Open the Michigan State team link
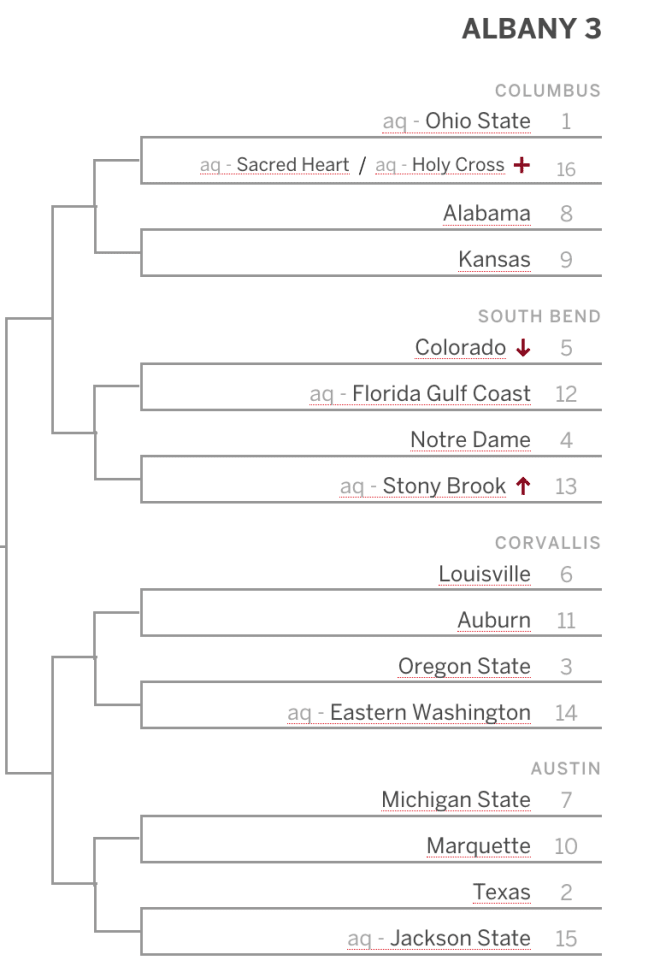Screen dimensions: 660x978 pyautogui.click(x=456, y=800)
